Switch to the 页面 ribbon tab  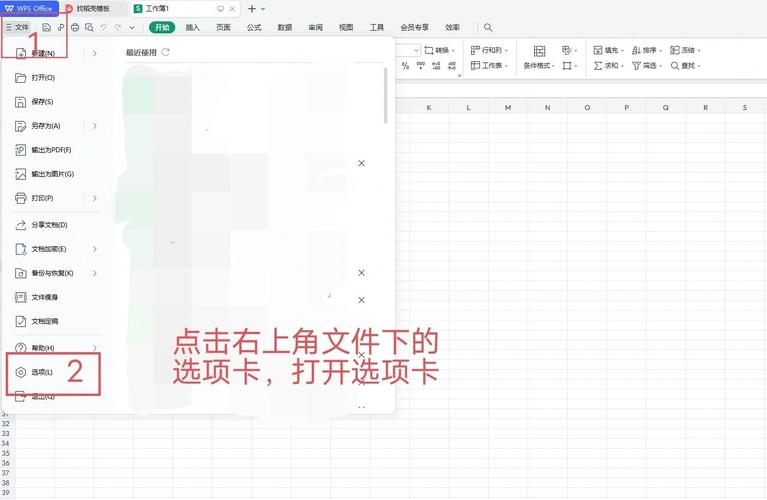pos(224,27)
